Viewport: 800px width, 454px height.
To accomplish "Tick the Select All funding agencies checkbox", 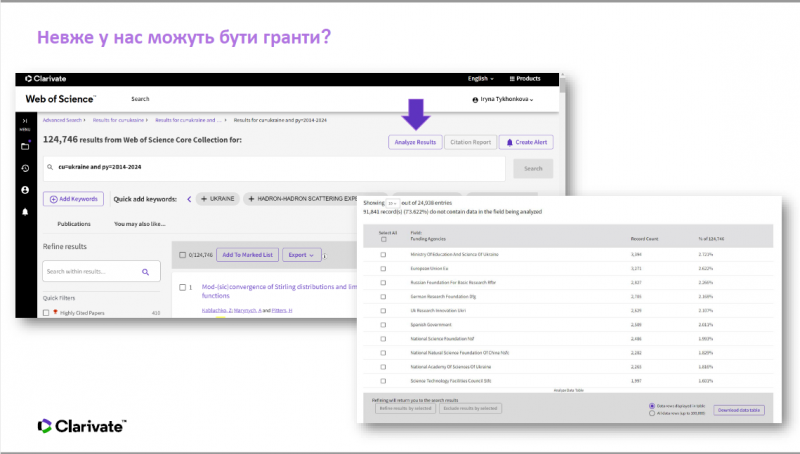I will click(383, 239).
